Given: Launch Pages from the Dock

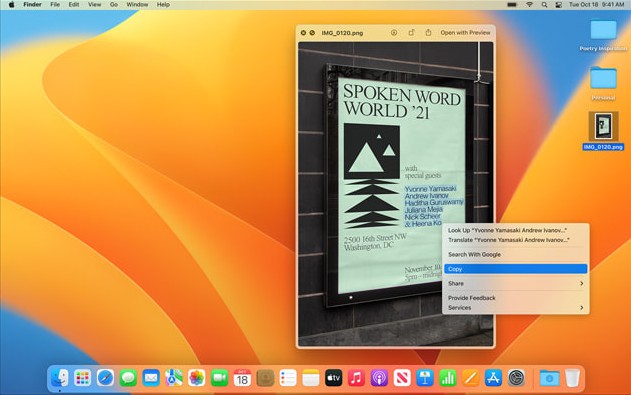Looking at the screenshot, I should pyautogui.click(x=470, y=378).
